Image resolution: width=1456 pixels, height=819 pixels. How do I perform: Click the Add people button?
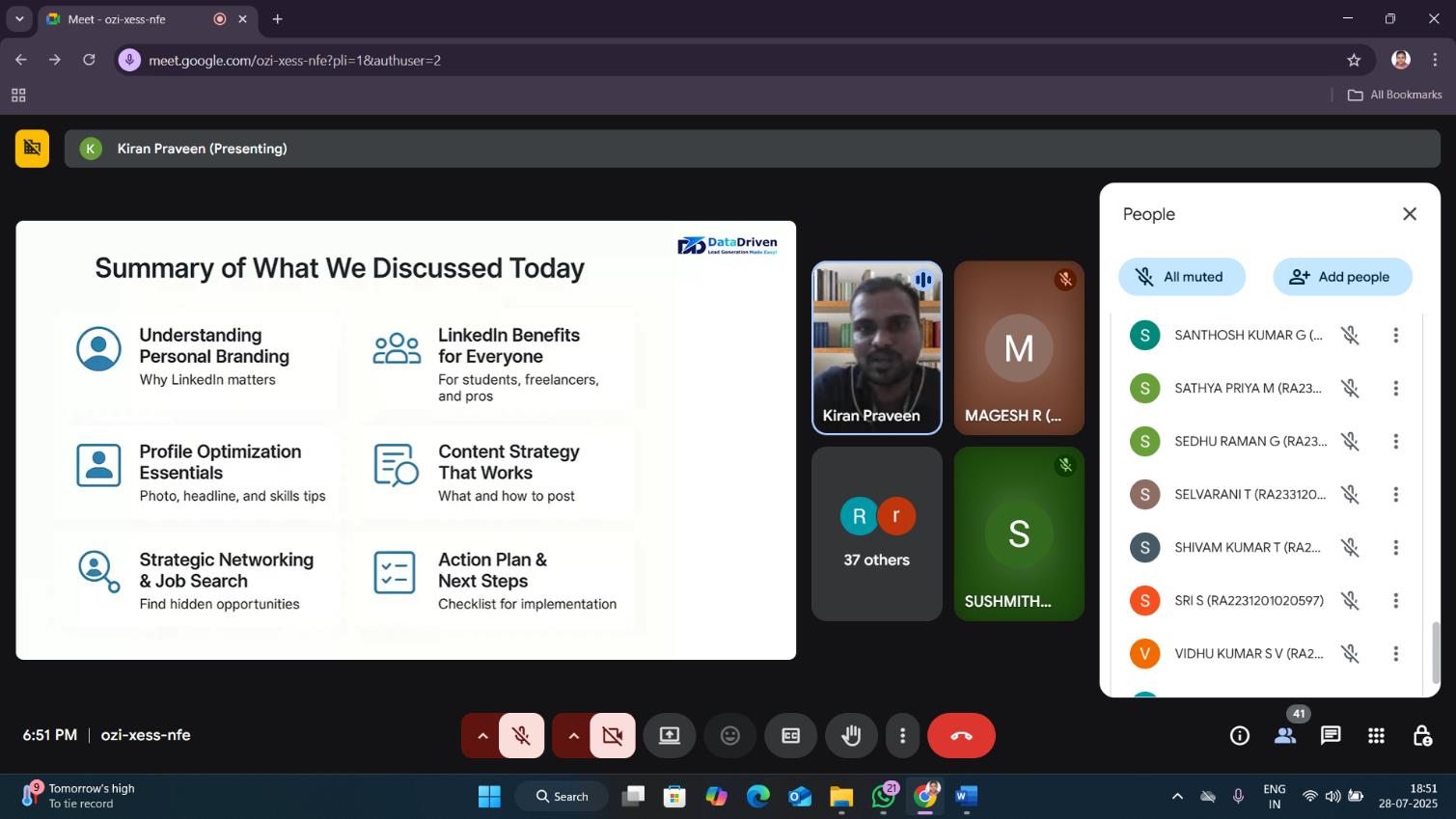[1341, 277]
